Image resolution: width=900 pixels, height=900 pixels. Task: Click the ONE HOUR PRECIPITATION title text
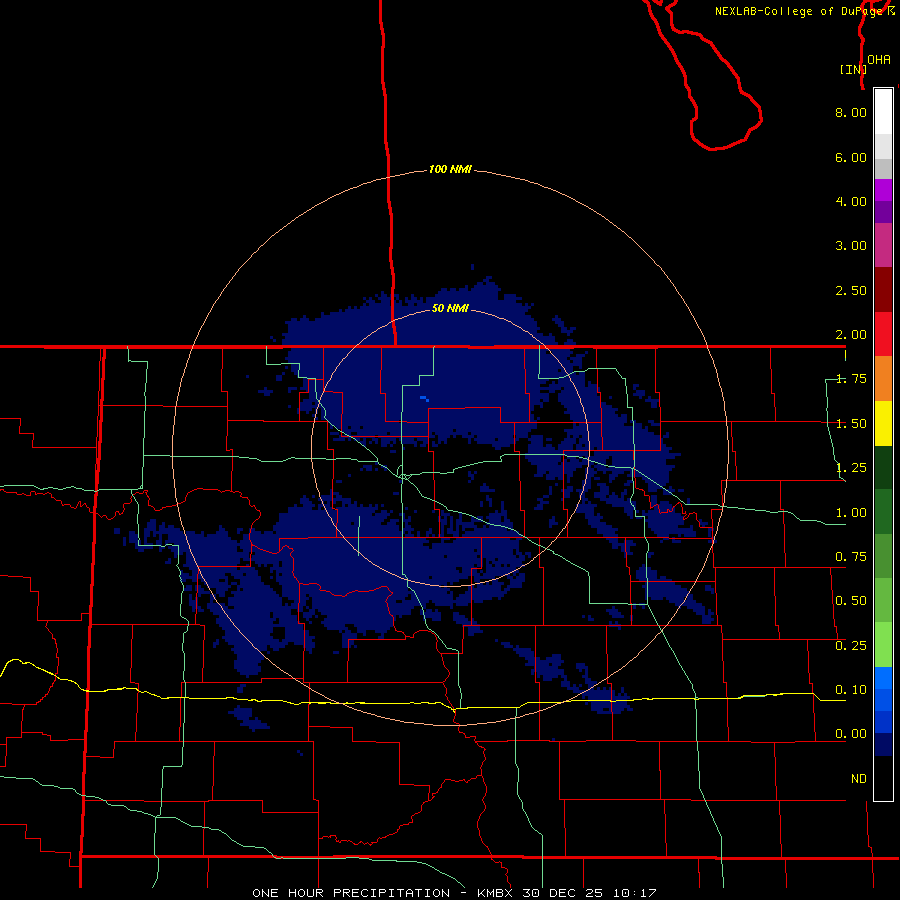click(x=351, y=893)
